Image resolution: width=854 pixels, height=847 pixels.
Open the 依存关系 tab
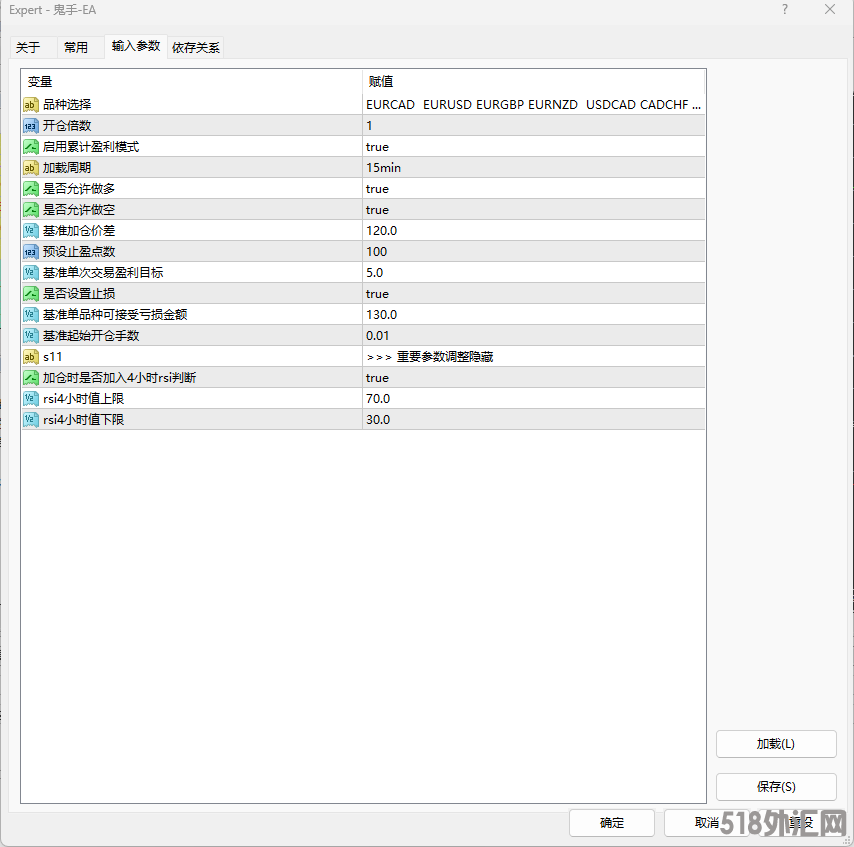[196, 47]
